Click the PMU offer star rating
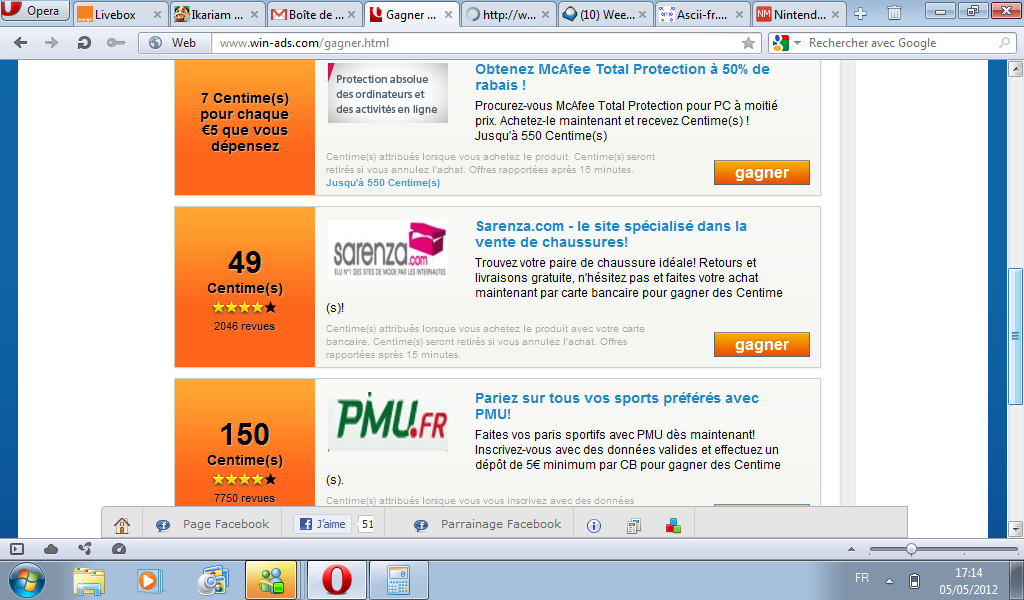1024x600 pixels. [244, 479]
